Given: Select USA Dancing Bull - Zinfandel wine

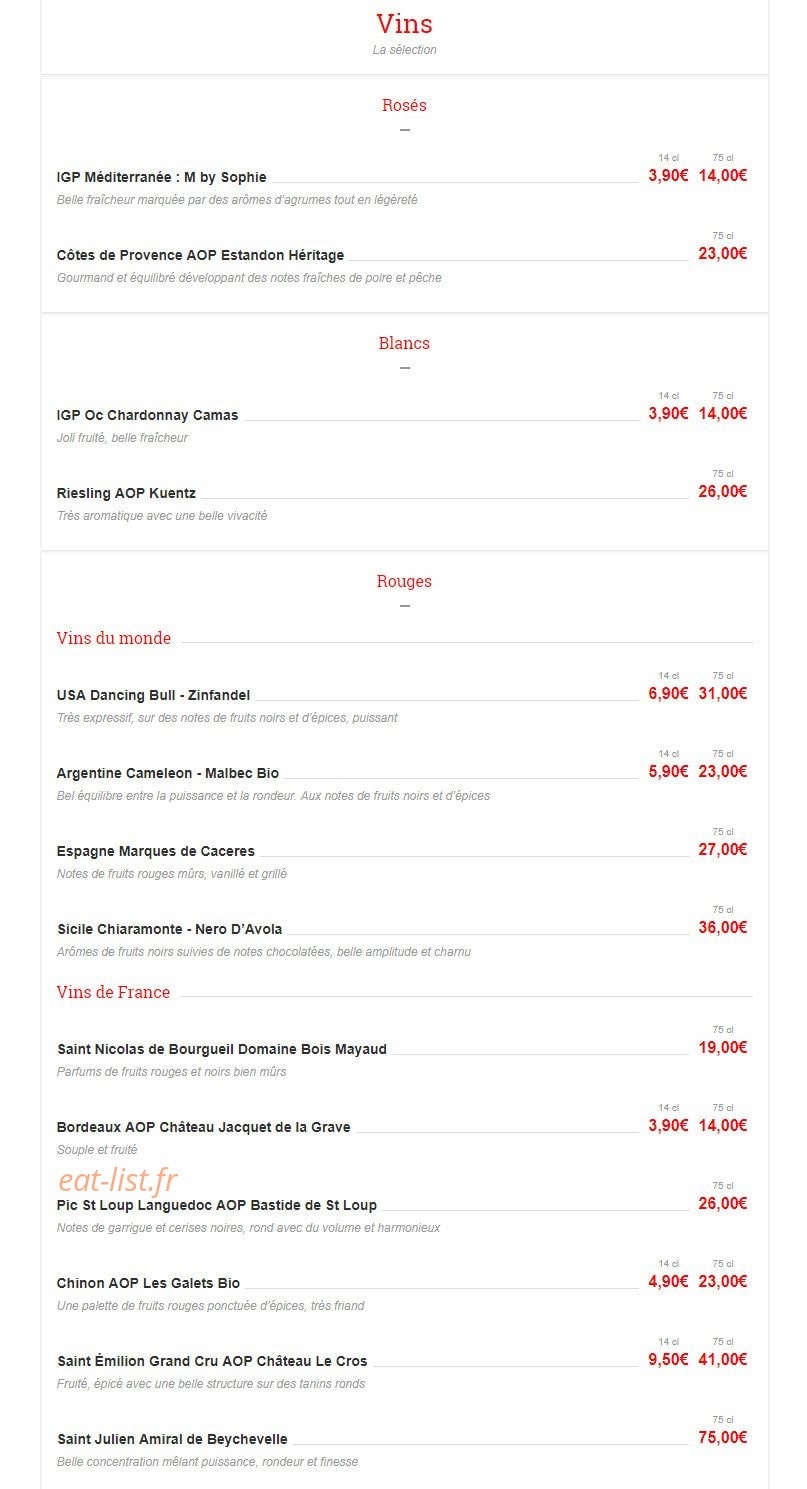Looking at the screenshot, I should coord(154,695).
